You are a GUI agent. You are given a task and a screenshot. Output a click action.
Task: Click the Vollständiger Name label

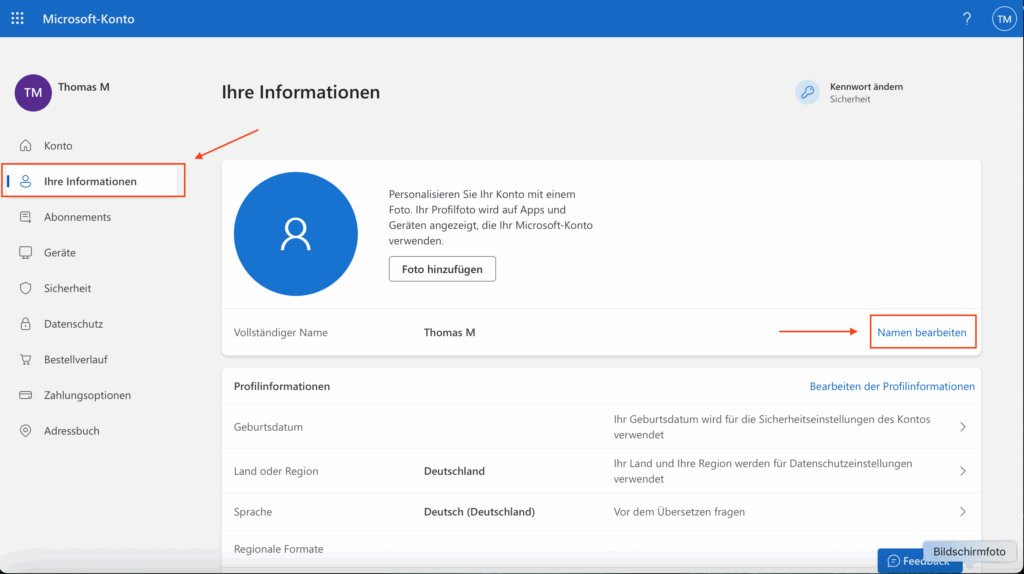point(281,332)
